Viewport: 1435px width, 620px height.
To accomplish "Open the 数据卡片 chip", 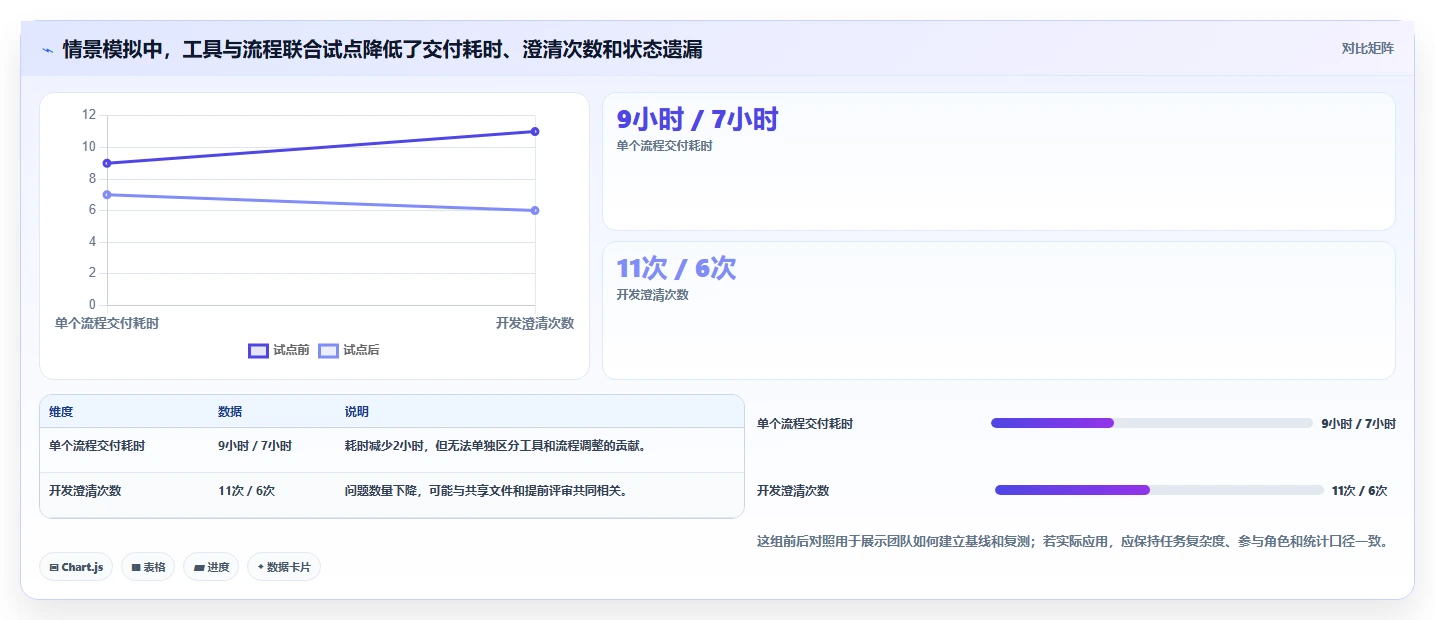I will pyautogui.click(x=284, y=567).
